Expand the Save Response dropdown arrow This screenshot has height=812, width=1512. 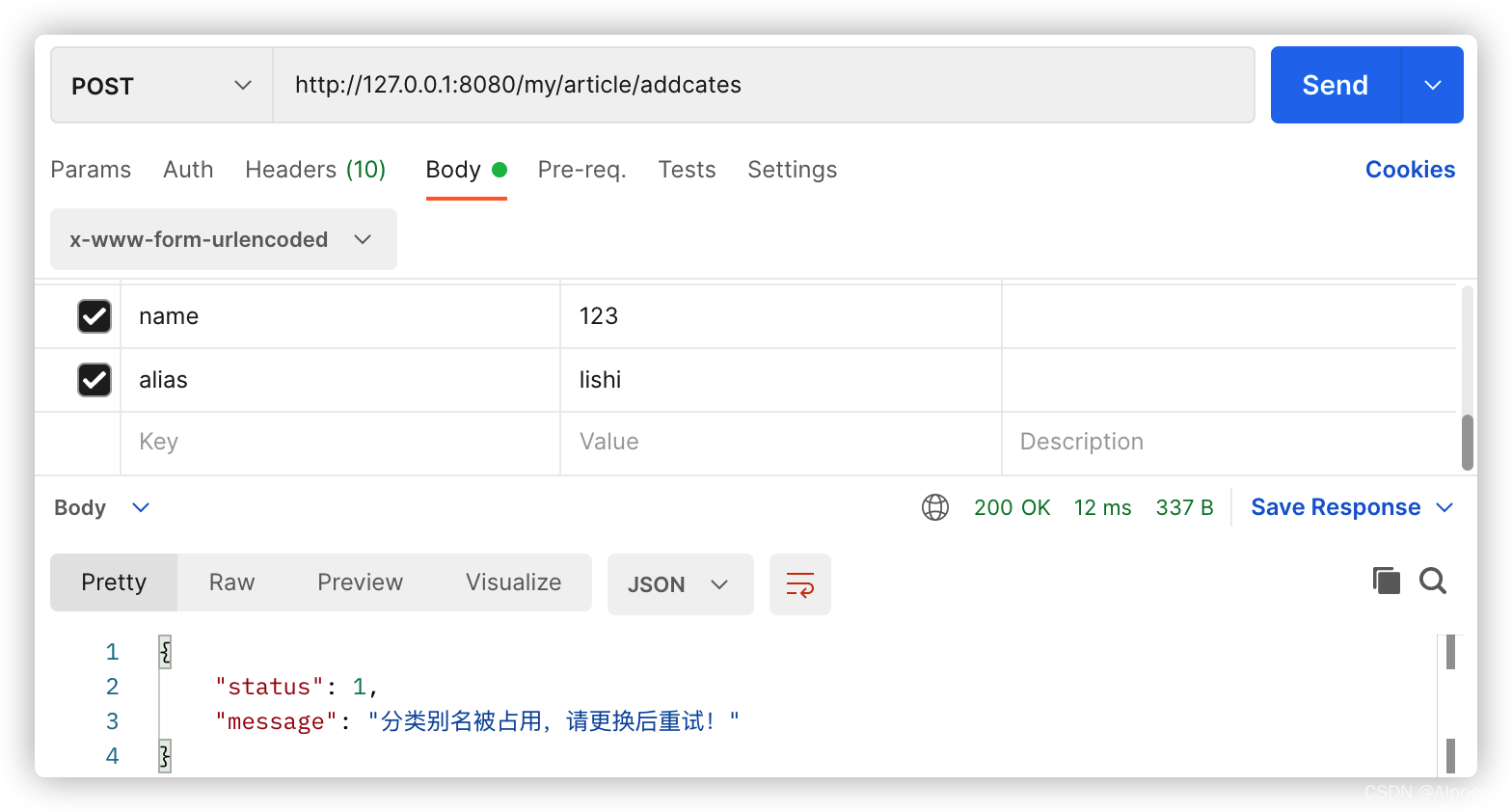tap(1444, 507)
